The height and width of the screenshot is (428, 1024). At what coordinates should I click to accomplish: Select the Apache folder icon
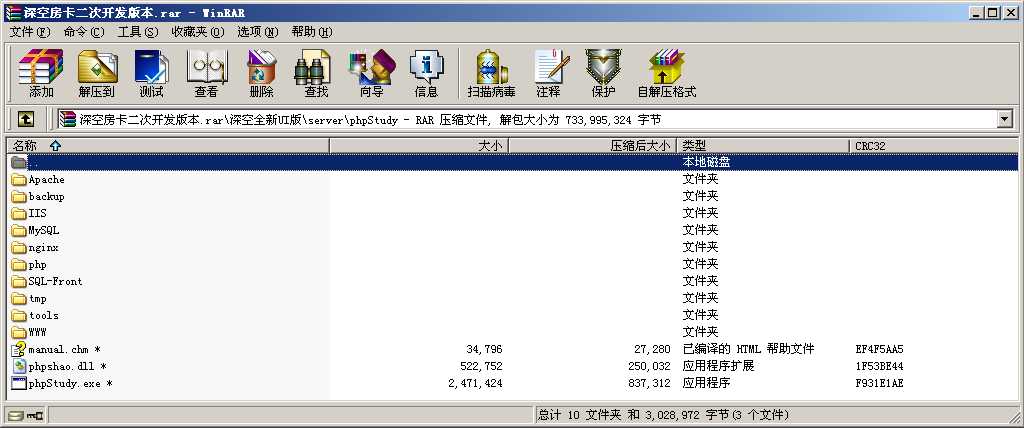click(x=18, y=179)
